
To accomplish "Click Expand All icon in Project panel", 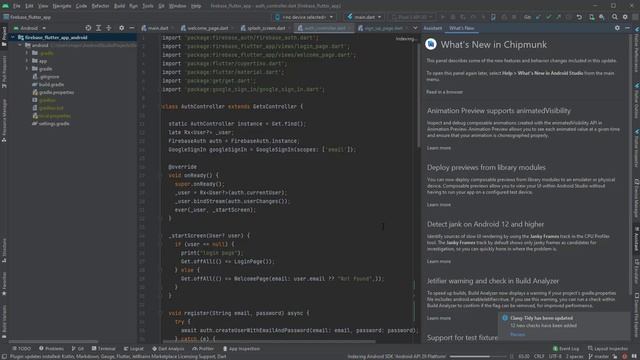I will tap(98, 28).
